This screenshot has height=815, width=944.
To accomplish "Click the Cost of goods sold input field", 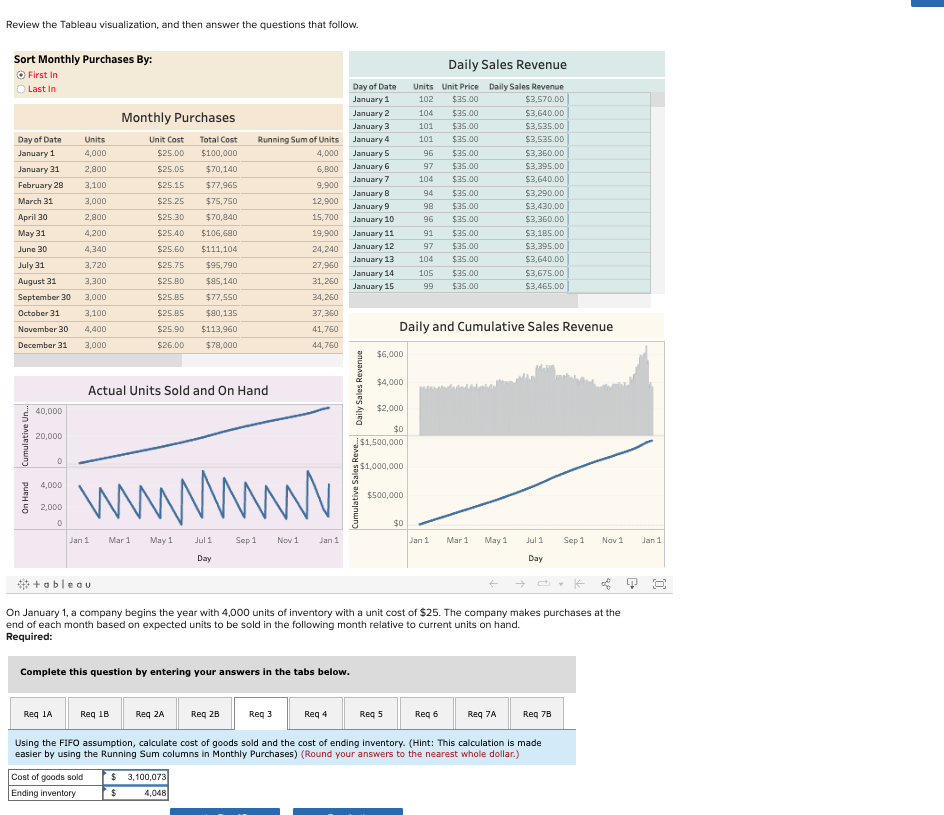I will click(135, 777).
